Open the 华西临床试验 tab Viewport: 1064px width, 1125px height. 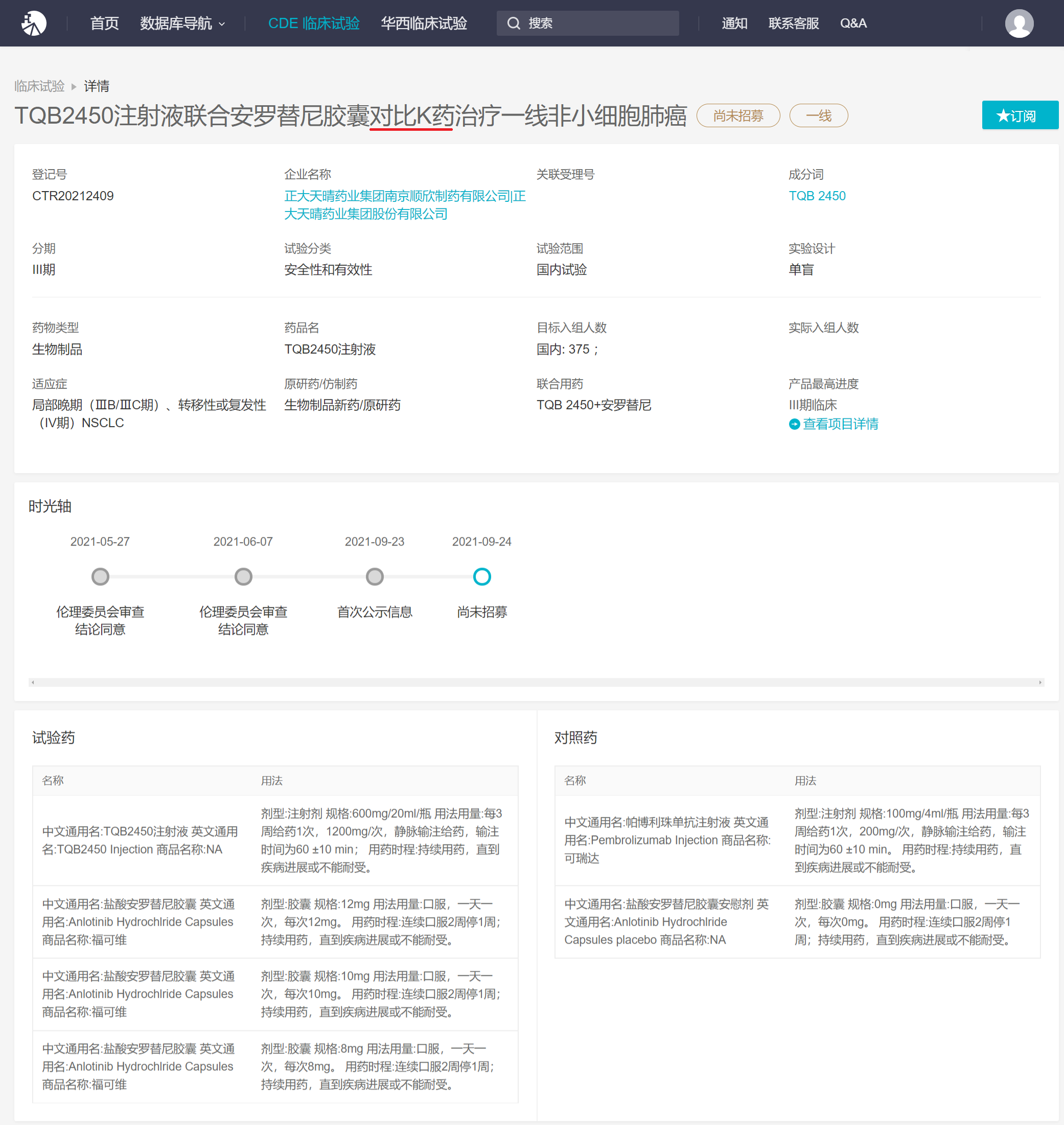[x=424, y=24]
